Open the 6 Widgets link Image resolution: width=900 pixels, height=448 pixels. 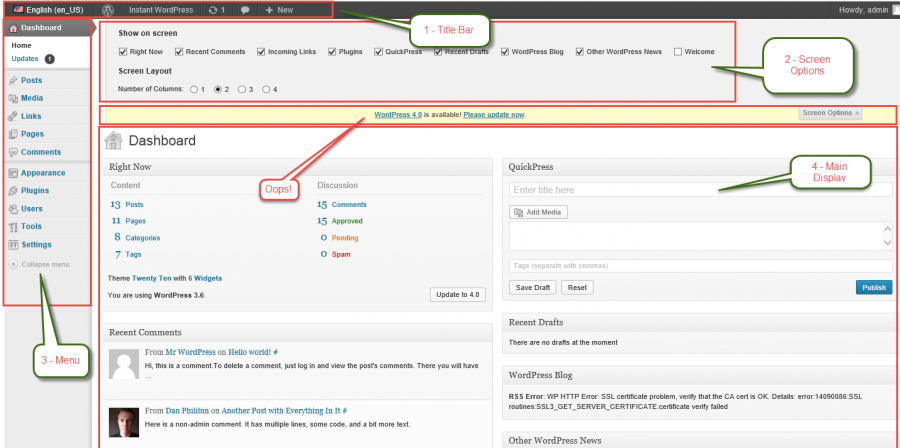(205, 278)
